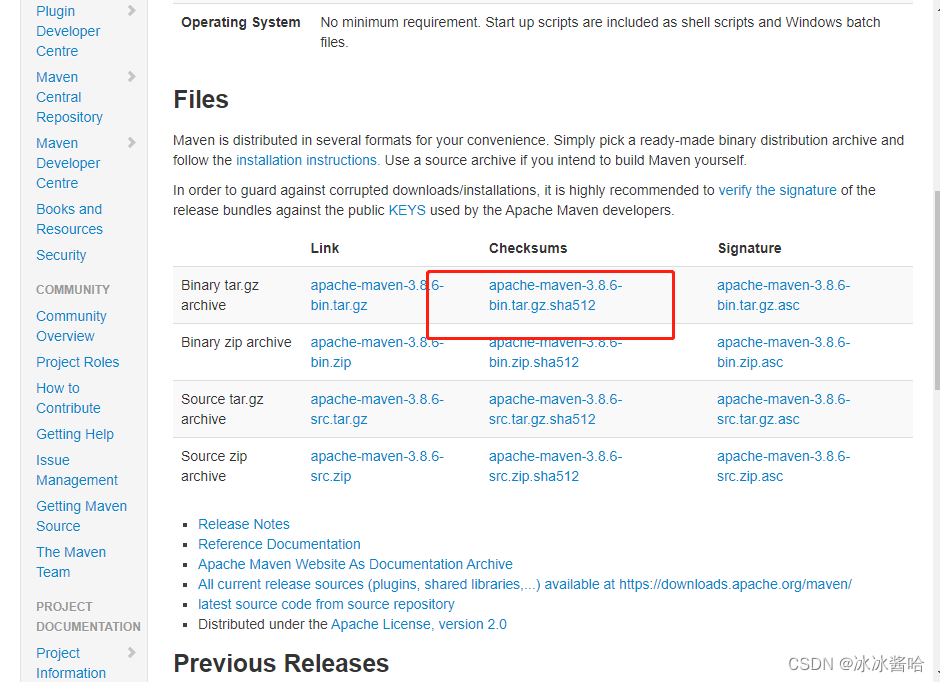Open The Maven Team link
940x682 pixels.
71,562
